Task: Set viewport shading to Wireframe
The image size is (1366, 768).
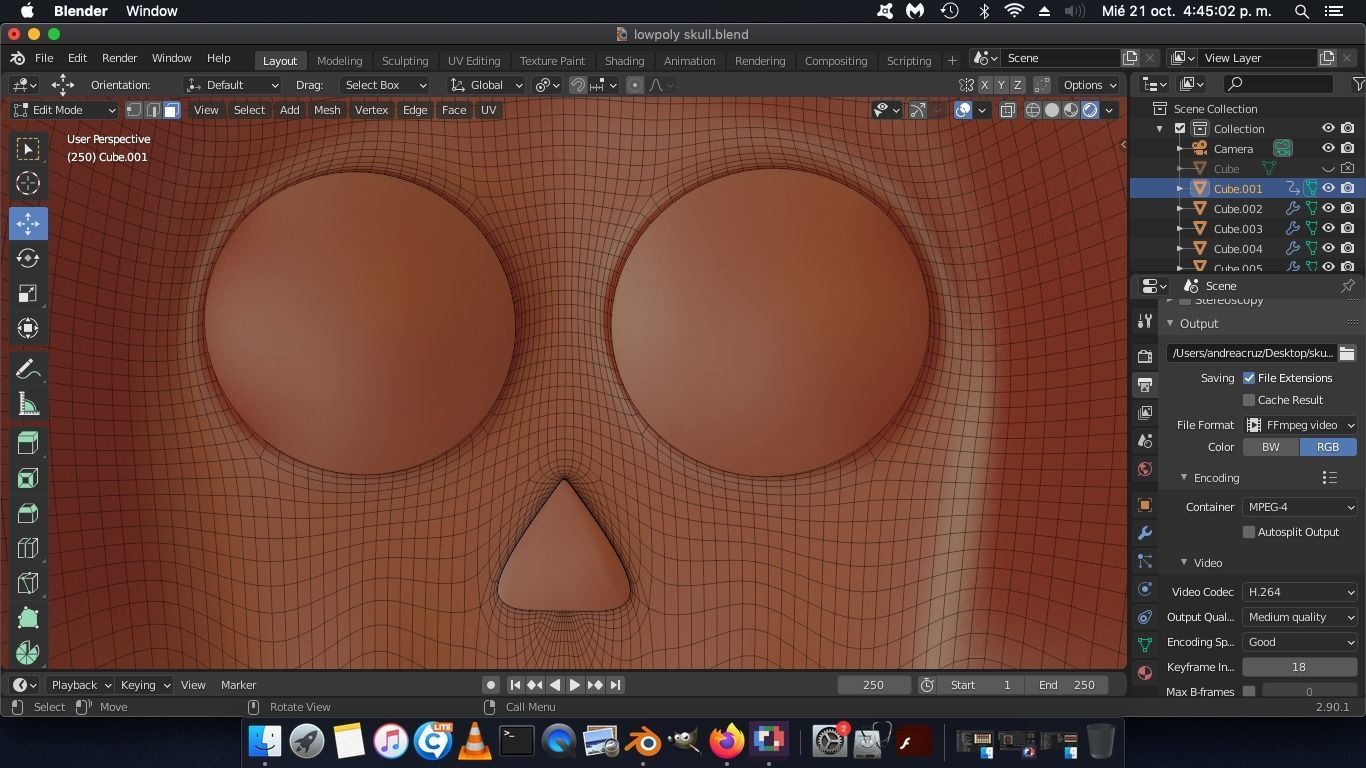Action: click(x=1033, y=110)
